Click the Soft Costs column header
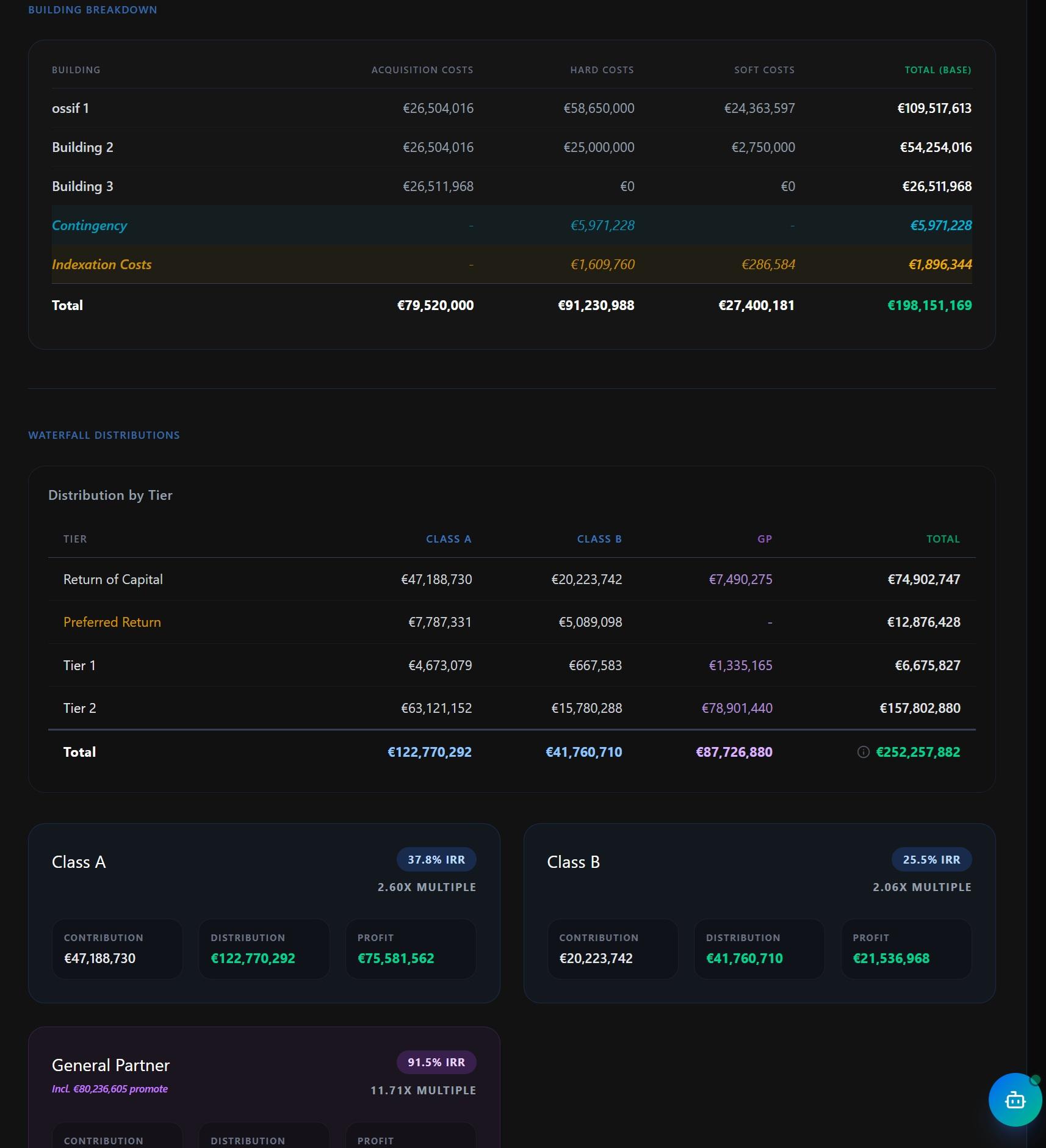Viewport: 1046px width, 1148px height. [x=764, y=70]
